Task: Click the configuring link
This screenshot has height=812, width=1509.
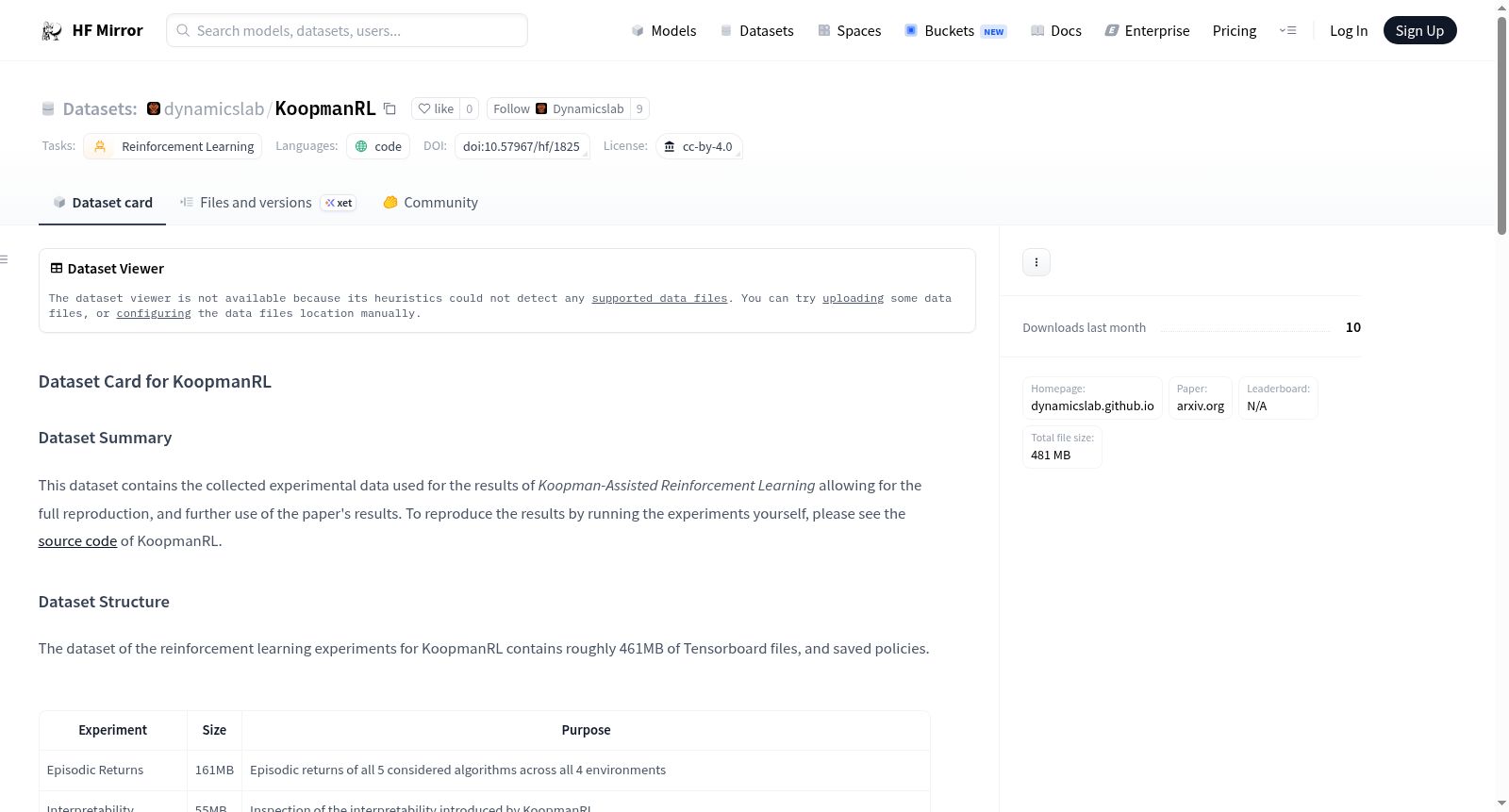Action: 154,313
